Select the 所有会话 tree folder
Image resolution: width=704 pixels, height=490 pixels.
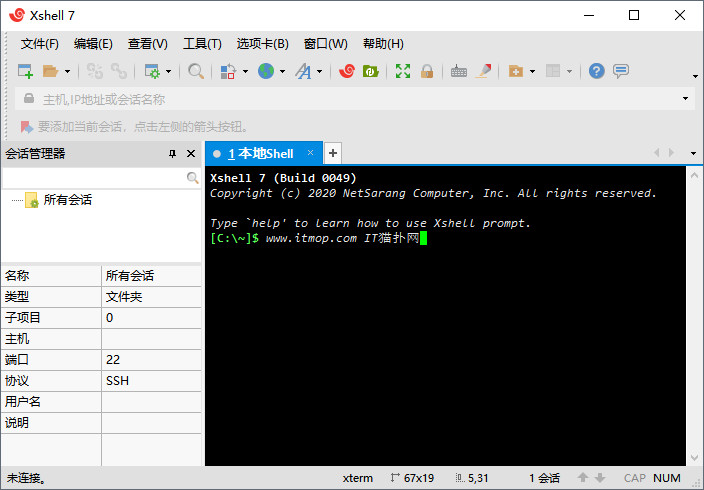59,200
